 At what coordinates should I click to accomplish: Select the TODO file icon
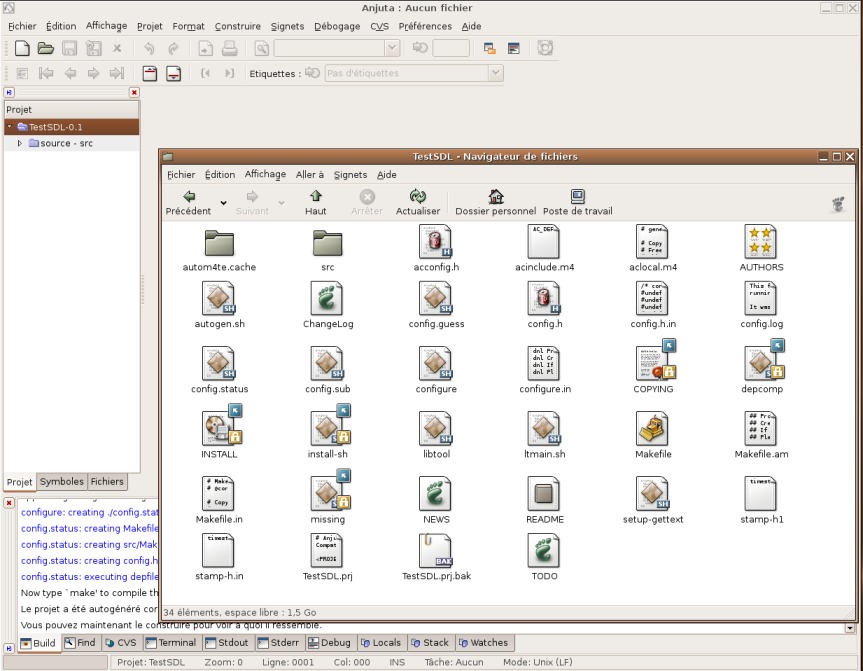tap(544, 550)
